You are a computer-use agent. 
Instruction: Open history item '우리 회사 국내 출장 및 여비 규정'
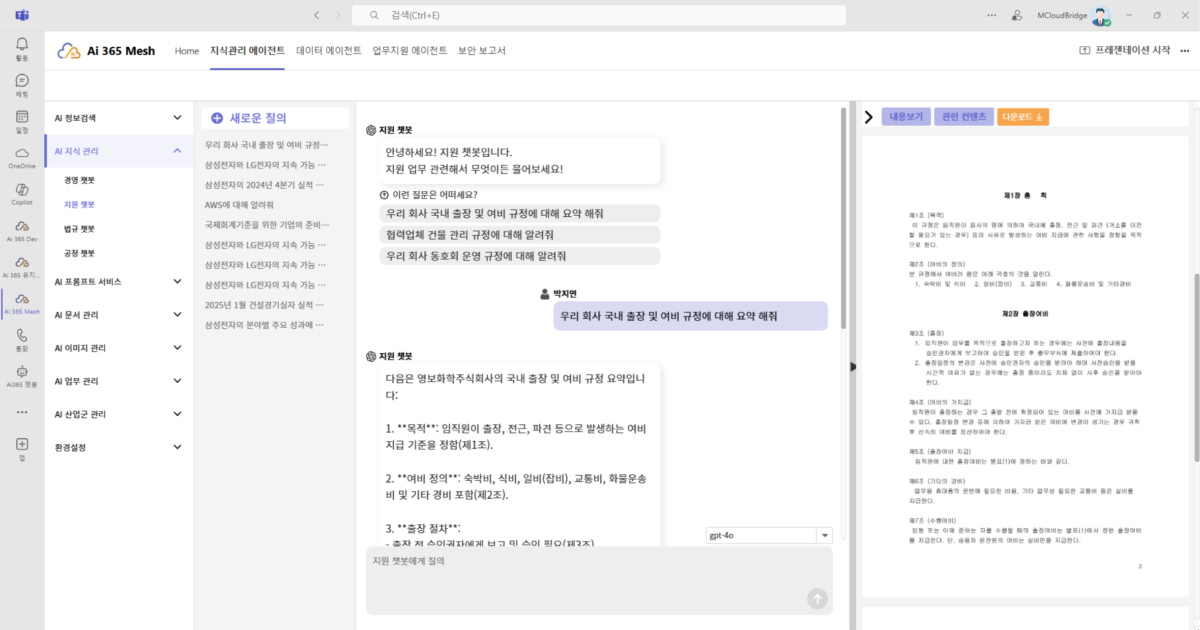click(266, 145)
